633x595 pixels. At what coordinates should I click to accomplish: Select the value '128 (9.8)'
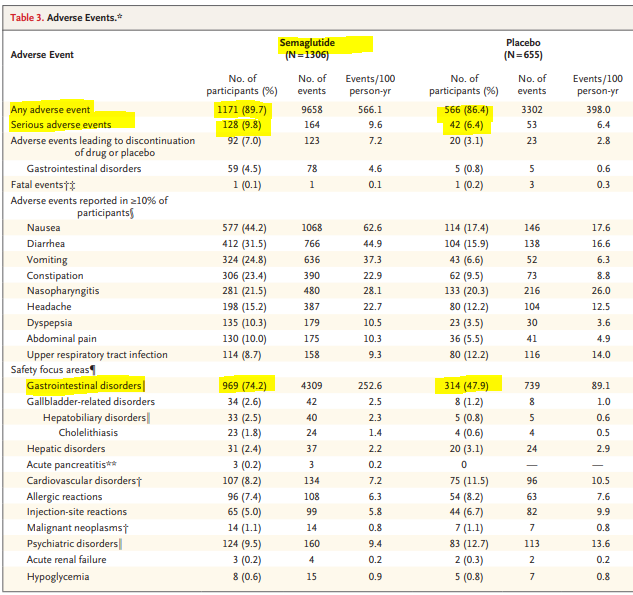click(242, 125)
